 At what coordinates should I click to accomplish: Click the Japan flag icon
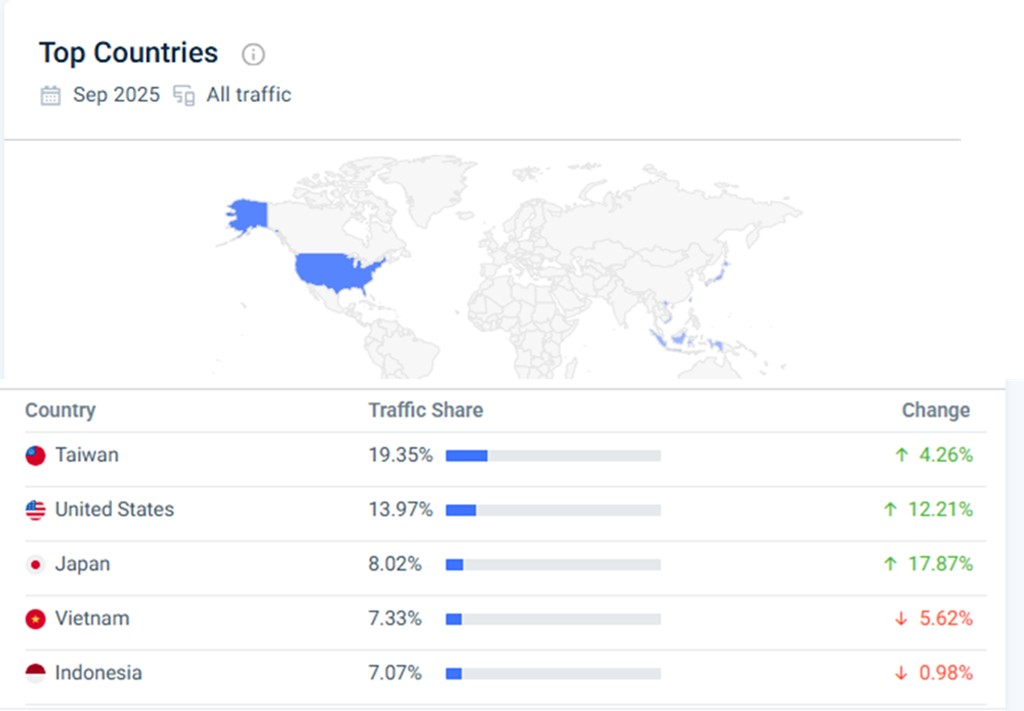click(36, 565)
